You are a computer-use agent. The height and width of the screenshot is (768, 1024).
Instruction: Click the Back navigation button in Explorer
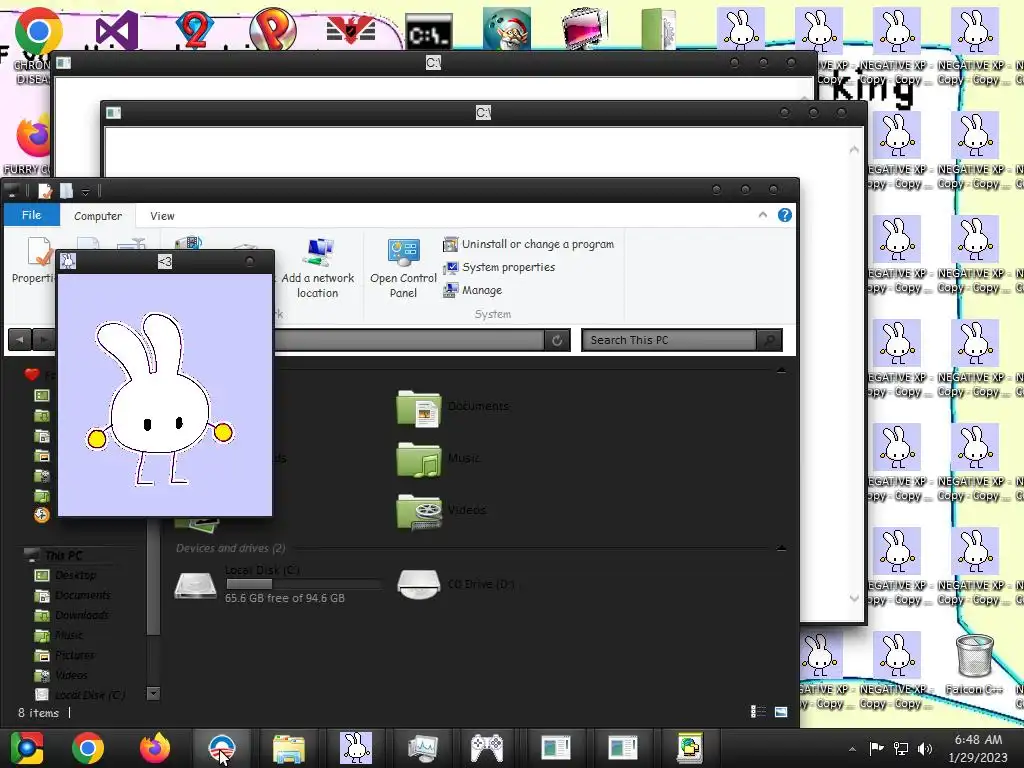coord(20,340)
